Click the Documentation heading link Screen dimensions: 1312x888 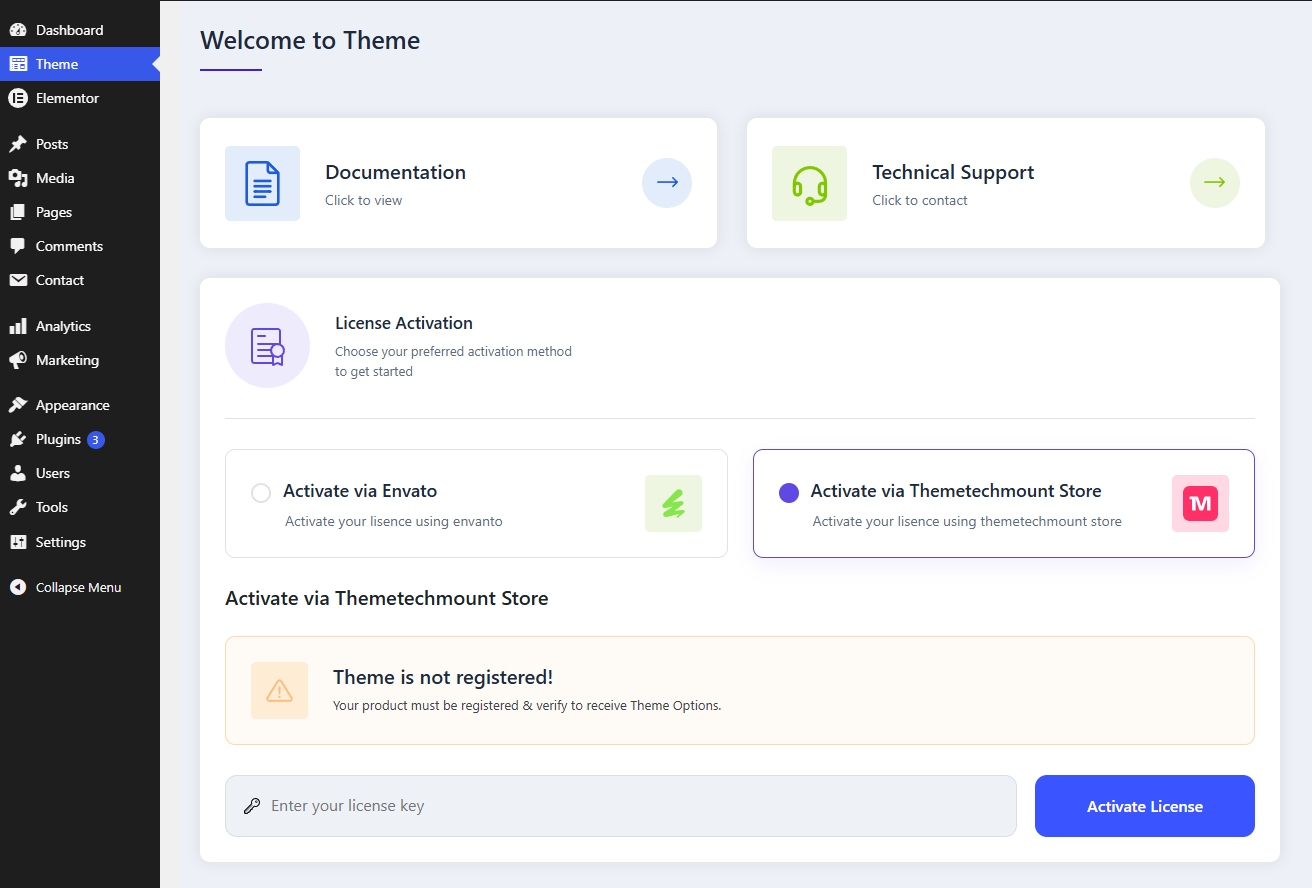click(396, 172)
